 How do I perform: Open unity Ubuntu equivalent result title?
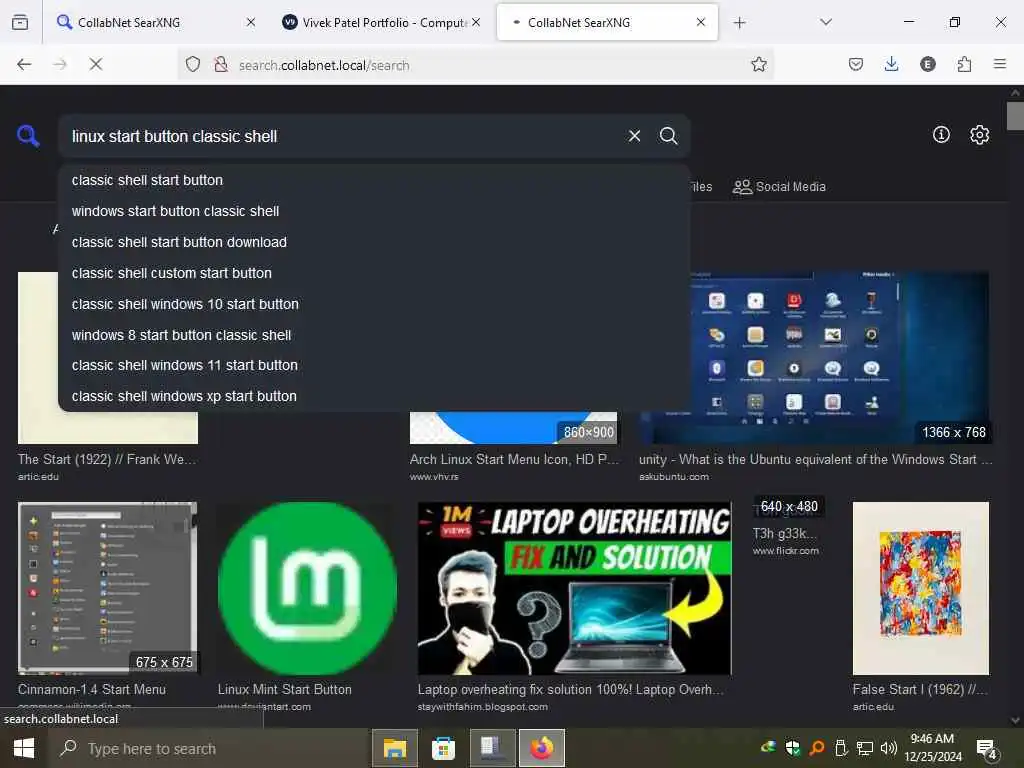(x=815, y=460)
